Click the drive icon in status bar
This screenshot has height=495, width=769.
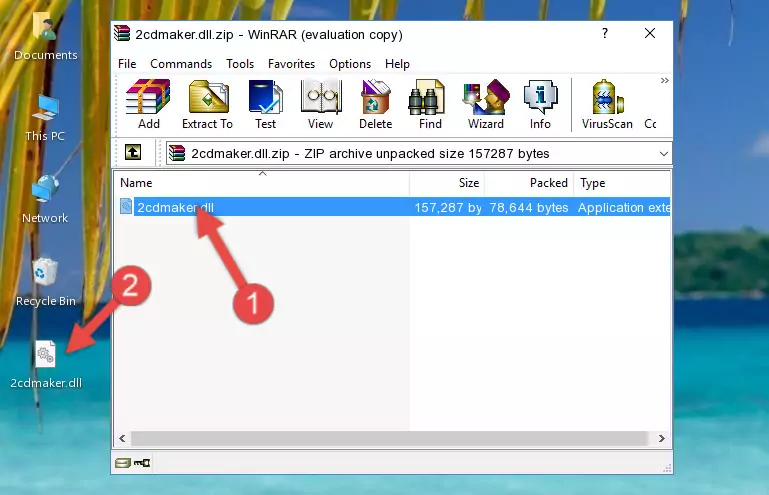coord(123,463)
